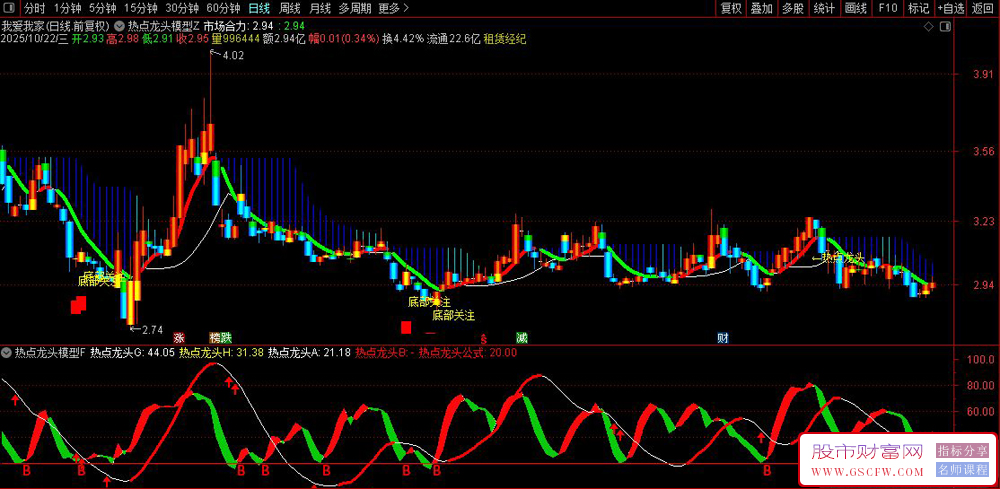Click the stock title 我爱我家(日线.前复权)
The width and height of the screenshot is (1000, 489).
[55, 26]
